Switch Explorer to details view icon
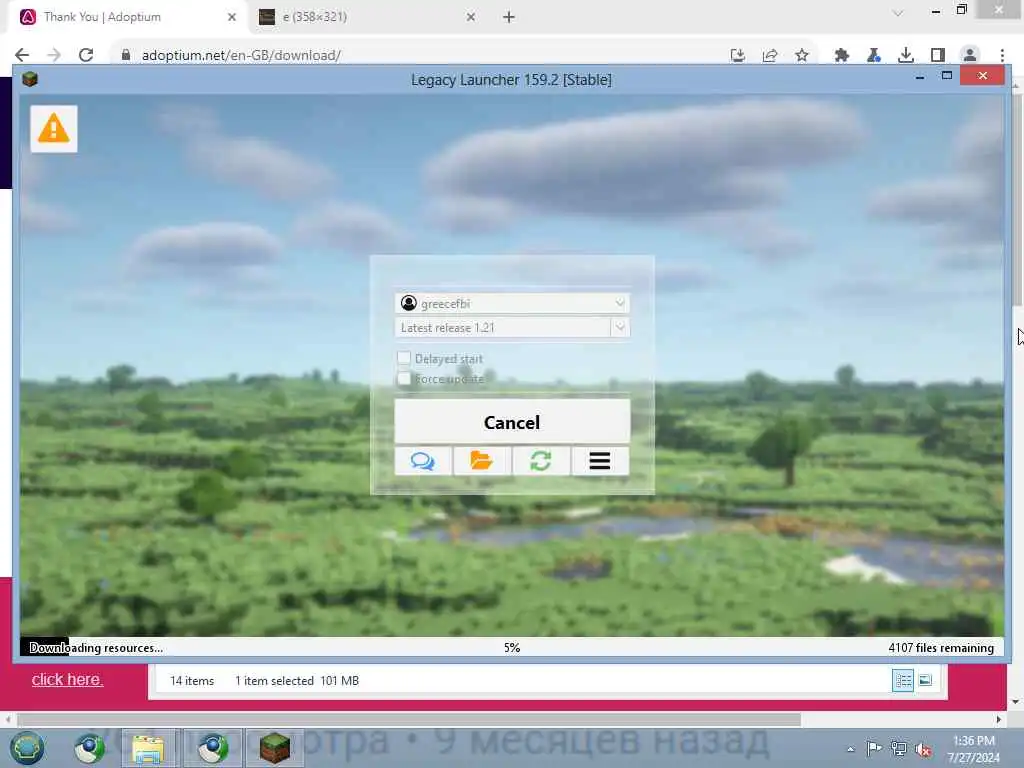The image size is (1024, 768). click(903, 680)
